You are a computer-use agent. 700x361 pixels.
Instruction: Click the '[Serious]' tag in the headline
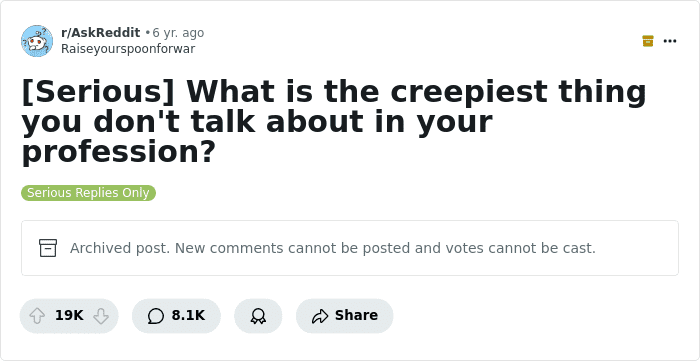98,91
